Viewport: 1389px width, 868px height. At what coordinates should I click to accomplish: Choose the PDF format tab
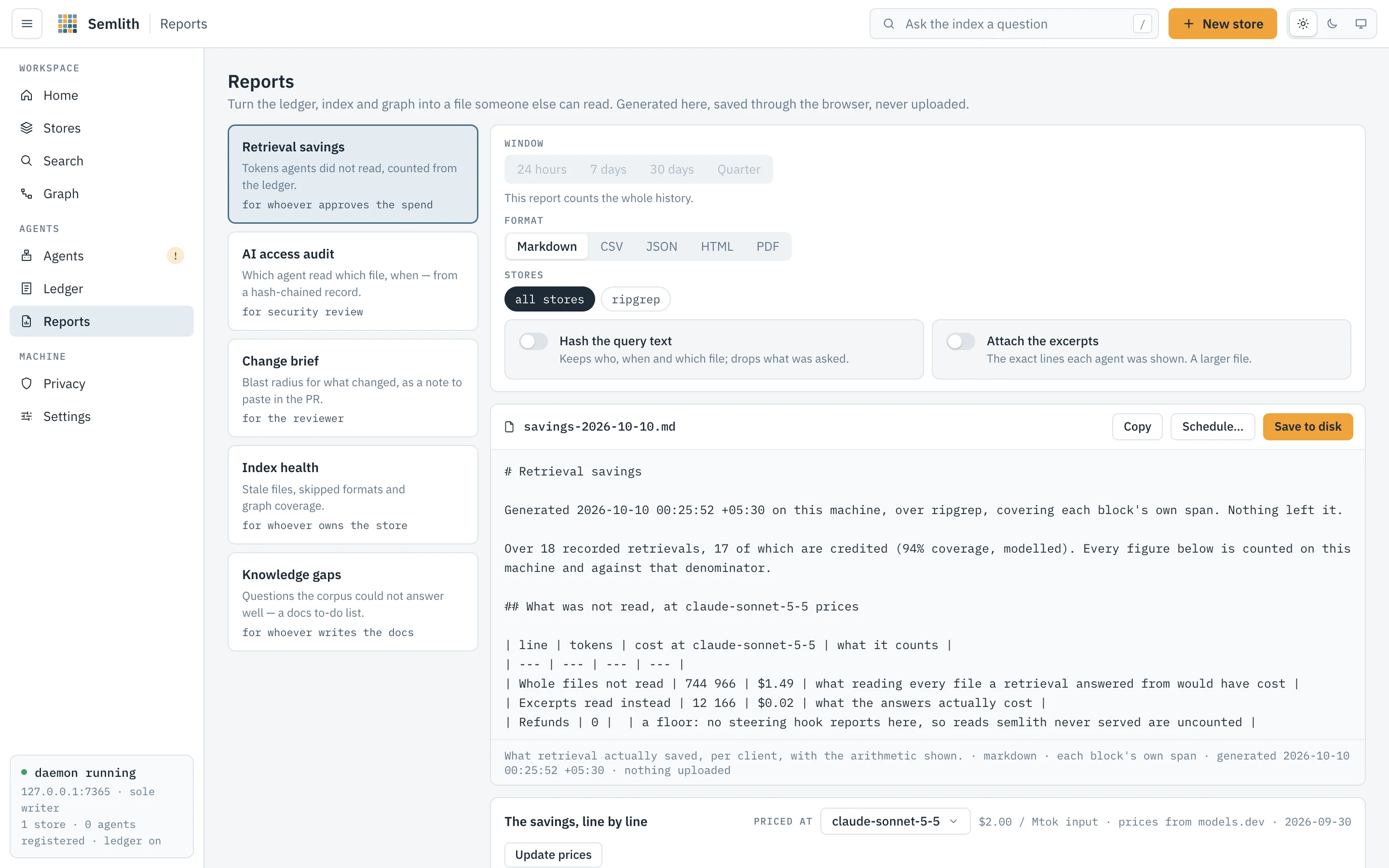tap(767, 246)
